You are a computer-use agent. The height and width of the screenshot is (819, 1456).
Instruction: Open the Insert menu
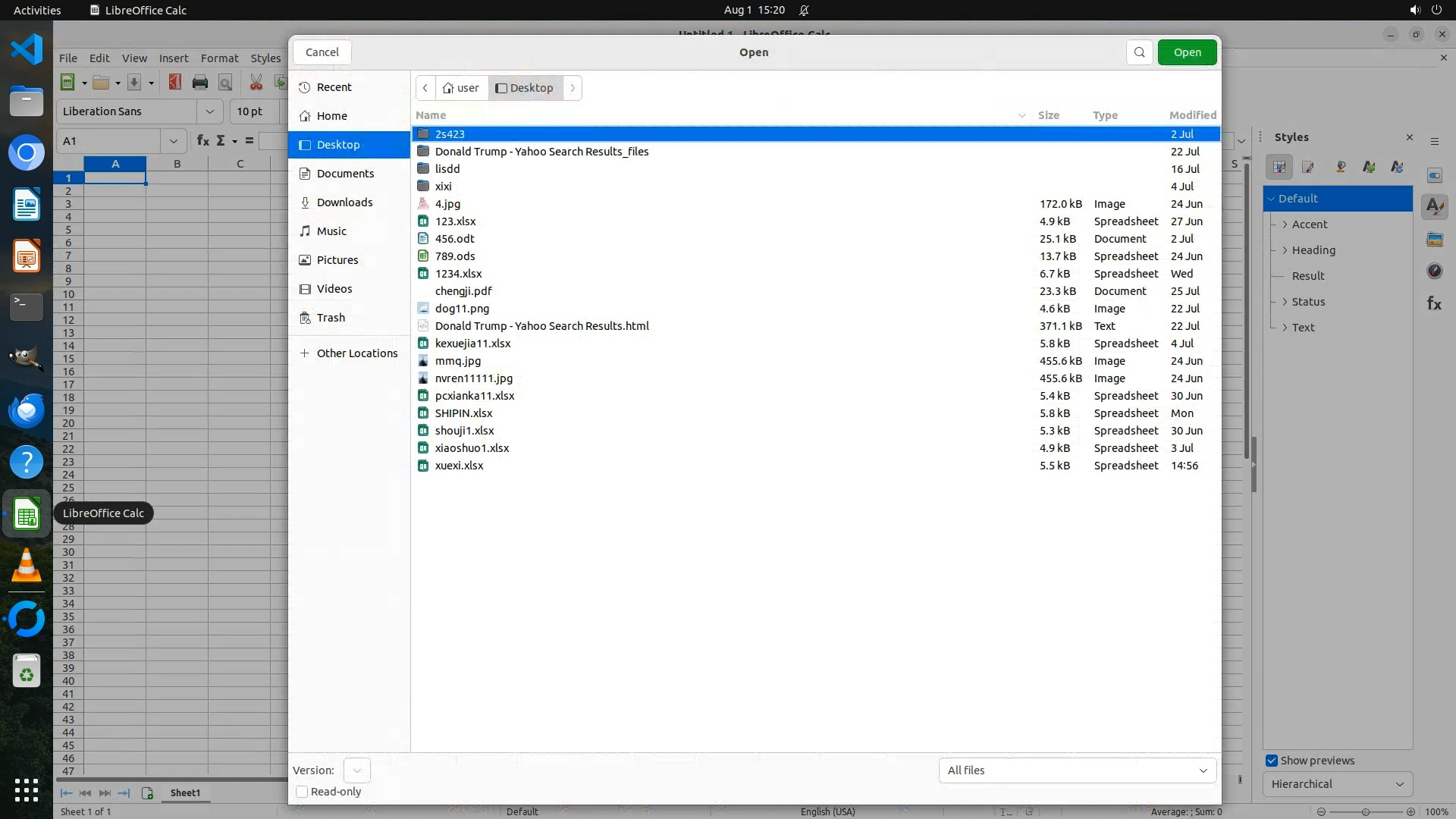pyautogui.click(x=174, y=58)
